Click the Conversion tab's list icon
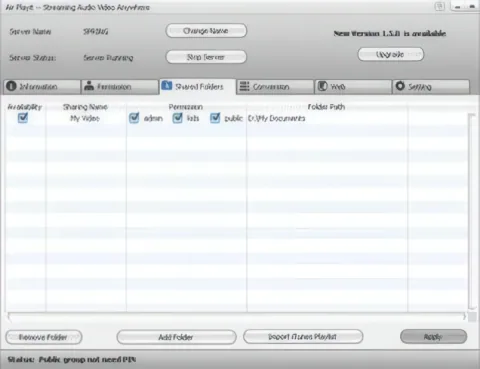The width and height of the screenshot is (480, 369). click(245, 86)
